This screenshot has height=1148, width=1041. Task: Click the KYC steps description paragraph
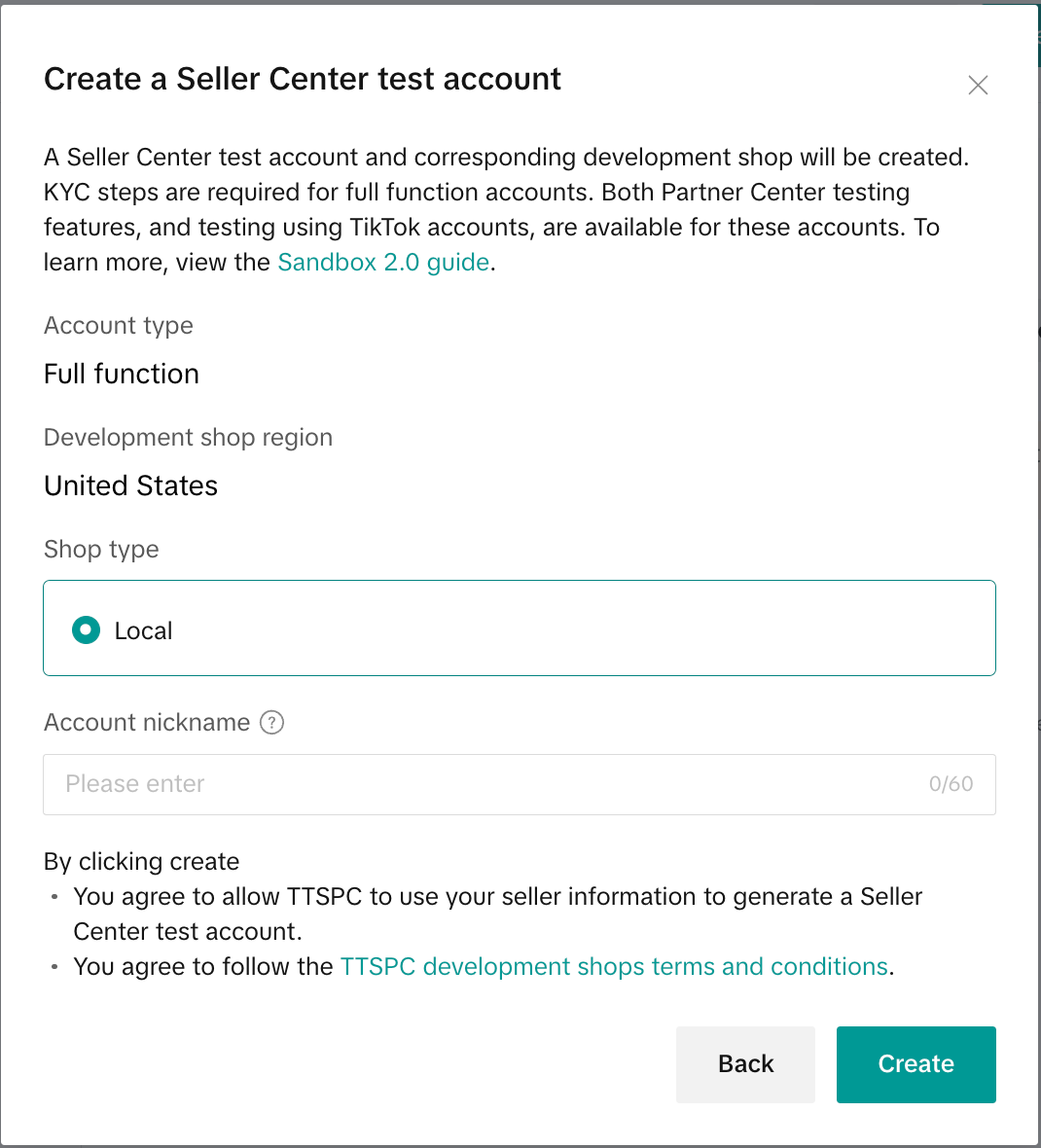(507, 209)
